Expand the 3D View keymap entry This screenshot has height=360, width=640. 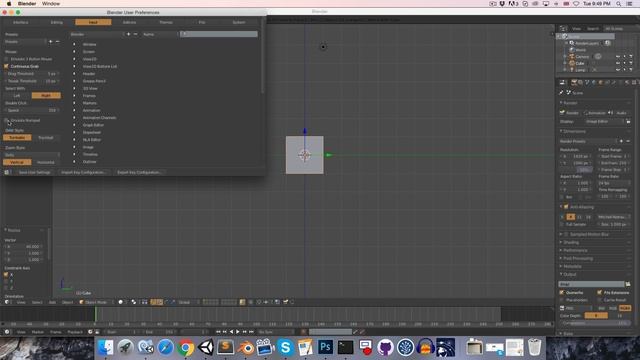[x=74, y=88]
